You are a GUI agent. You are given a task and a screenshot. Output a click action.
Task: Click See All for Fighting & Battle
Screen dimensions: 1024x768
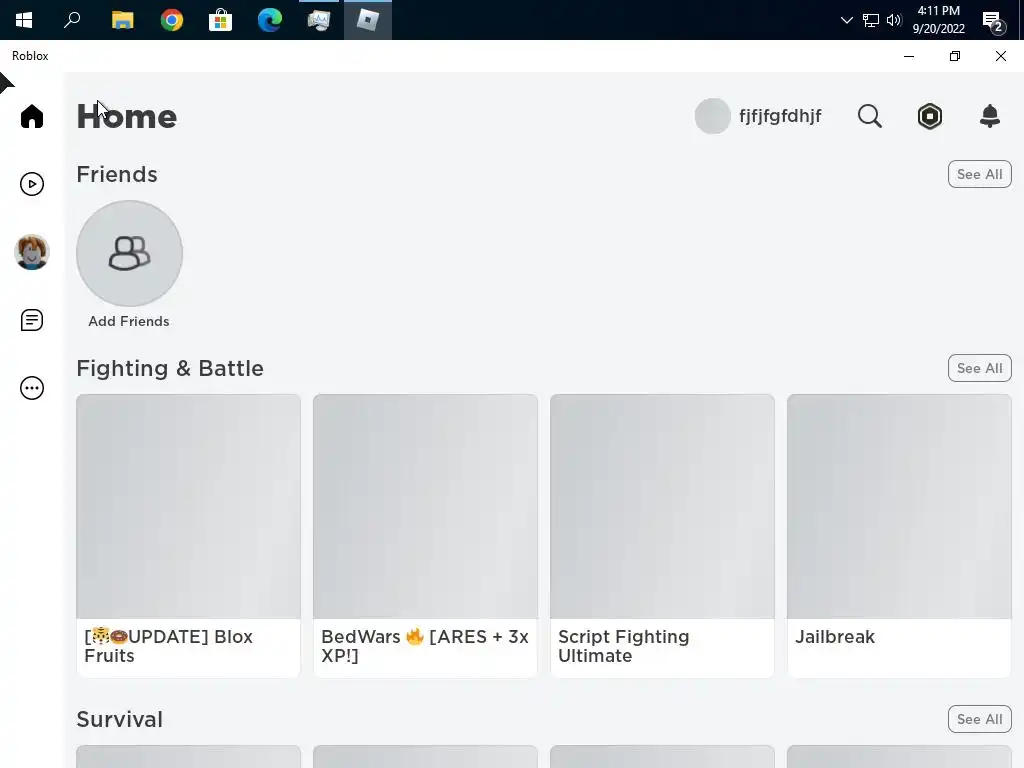(979, 368)
